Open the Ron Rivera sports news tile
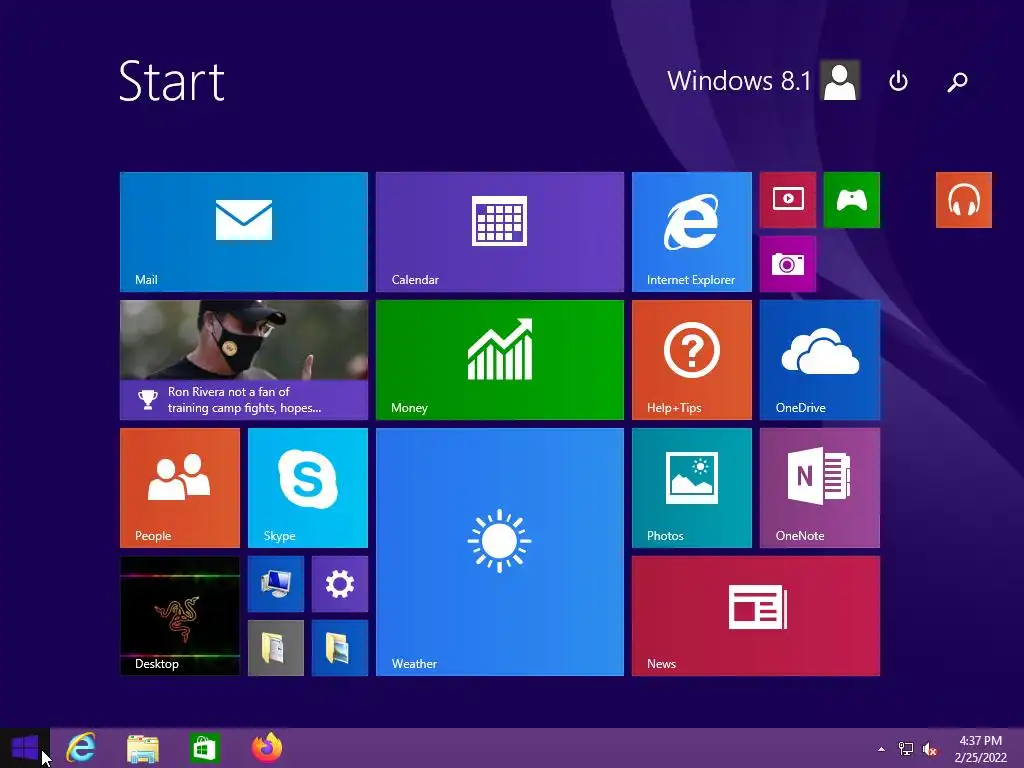Screen dimensions: 1024x768 point(244,360)
